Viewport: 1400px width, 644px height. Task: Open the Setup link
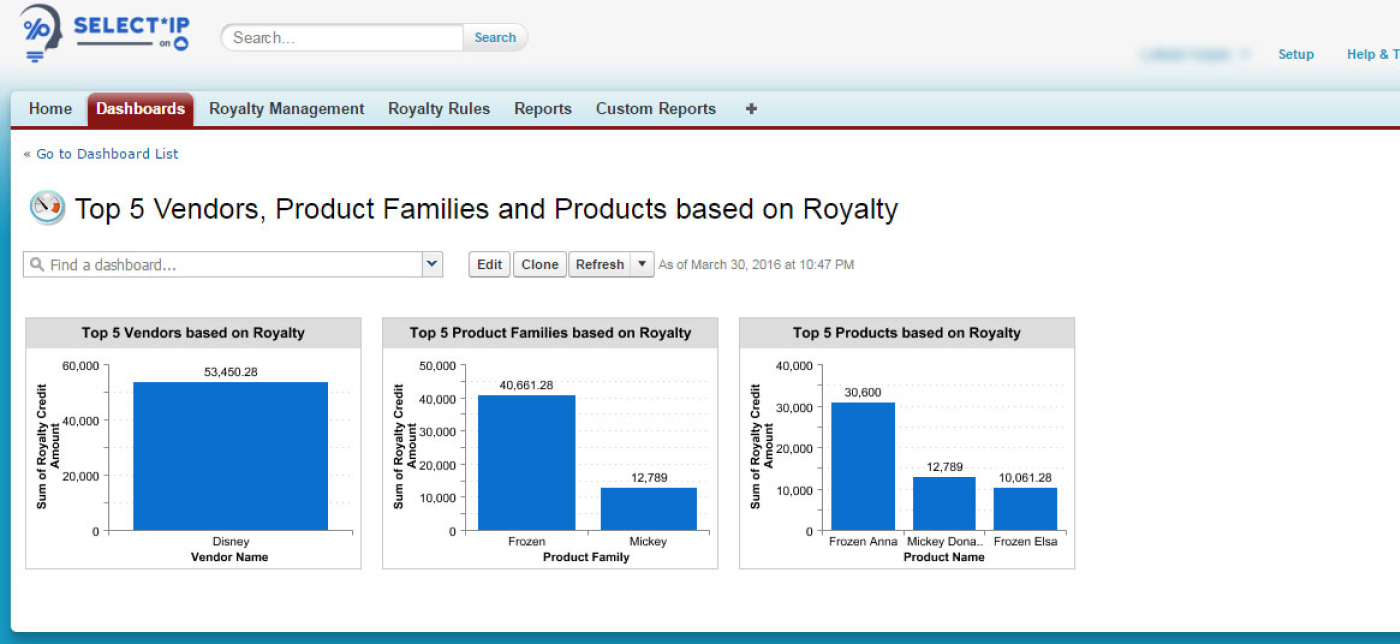[x=1295, y=54]
